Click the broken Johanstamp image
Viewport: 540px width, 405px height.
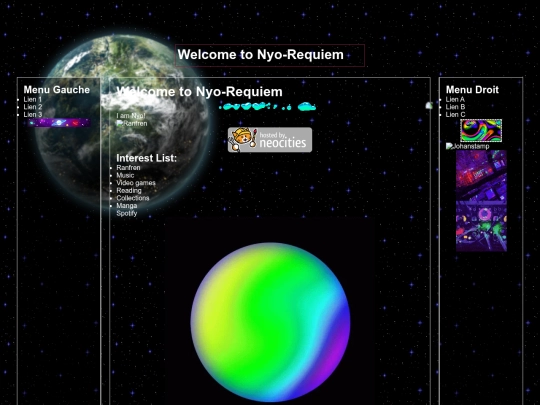(467, 146)
